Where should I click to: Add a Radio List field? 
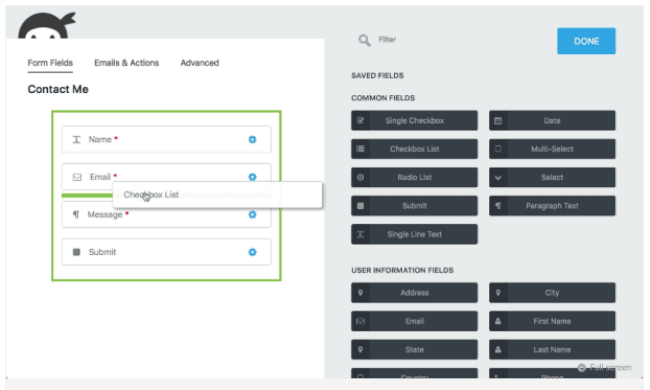pos(414,177)
